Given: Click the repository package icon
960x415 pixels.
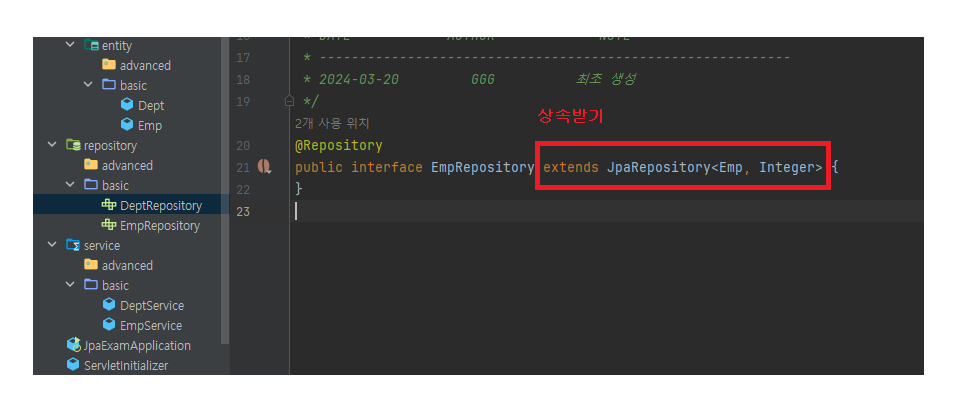Looking at the screenshot, I should [73, 145].
